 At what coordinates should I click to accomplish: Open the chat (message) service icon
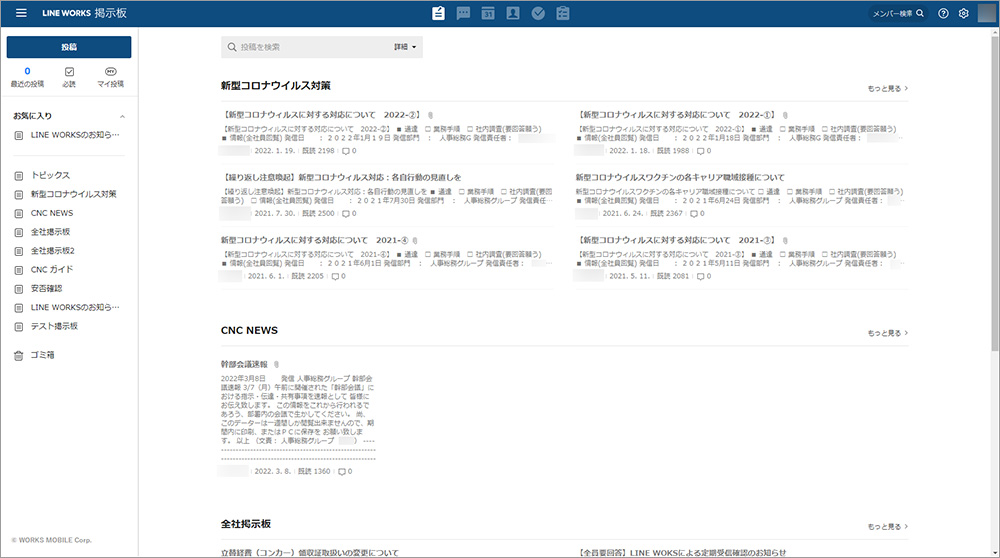463,13
